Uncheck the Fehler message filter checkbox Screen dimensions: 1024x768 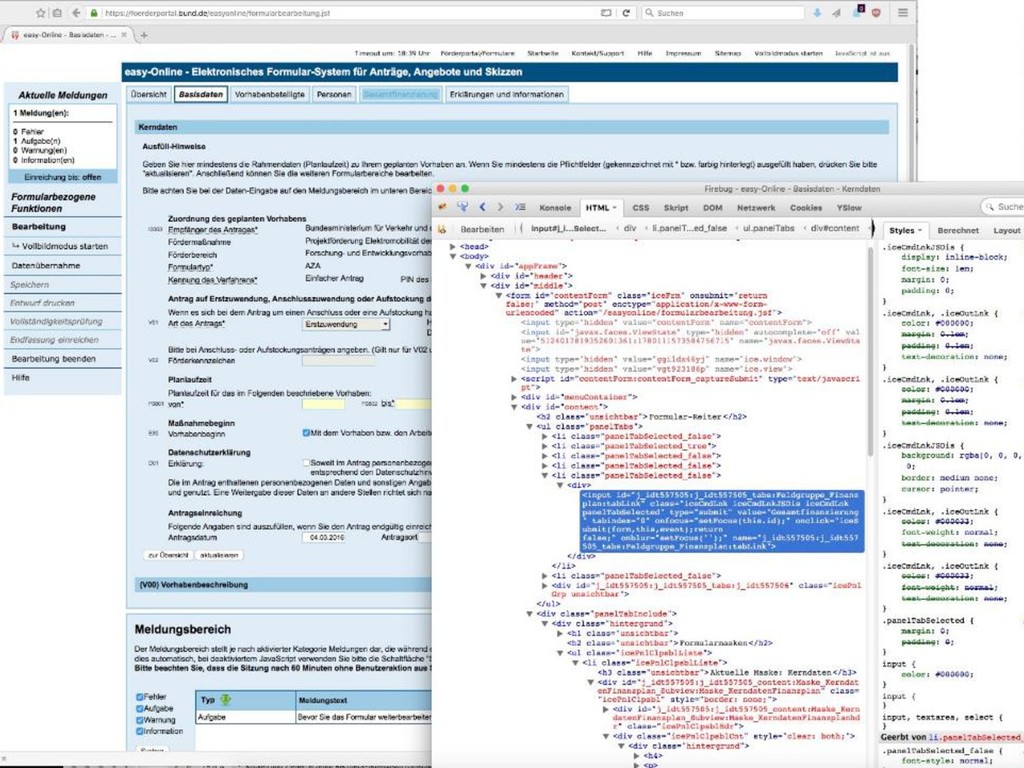138,696
